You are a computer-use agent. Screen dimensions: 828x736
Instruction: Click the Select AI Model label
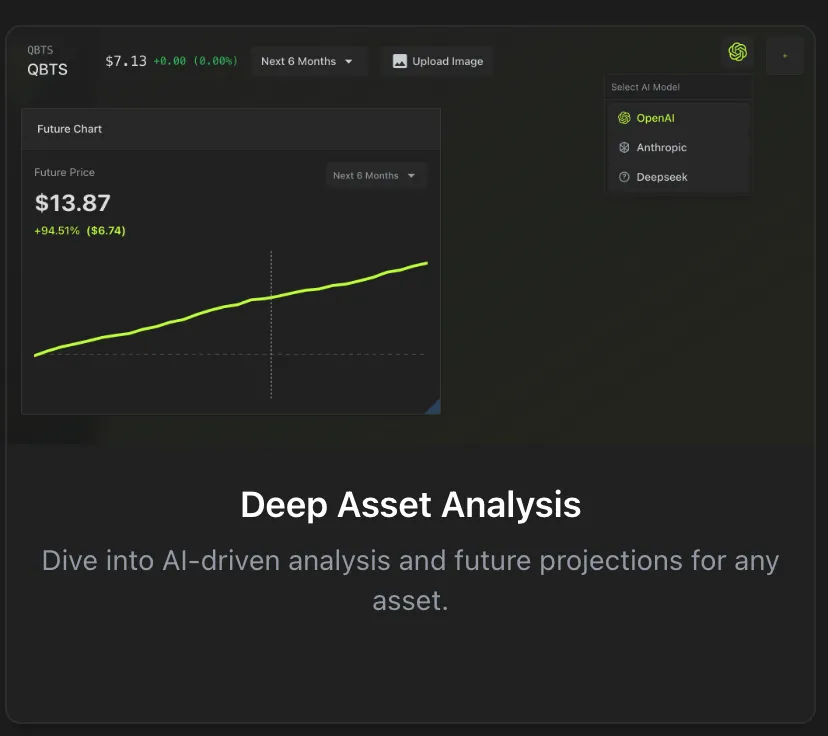click(x=645, y=87)
